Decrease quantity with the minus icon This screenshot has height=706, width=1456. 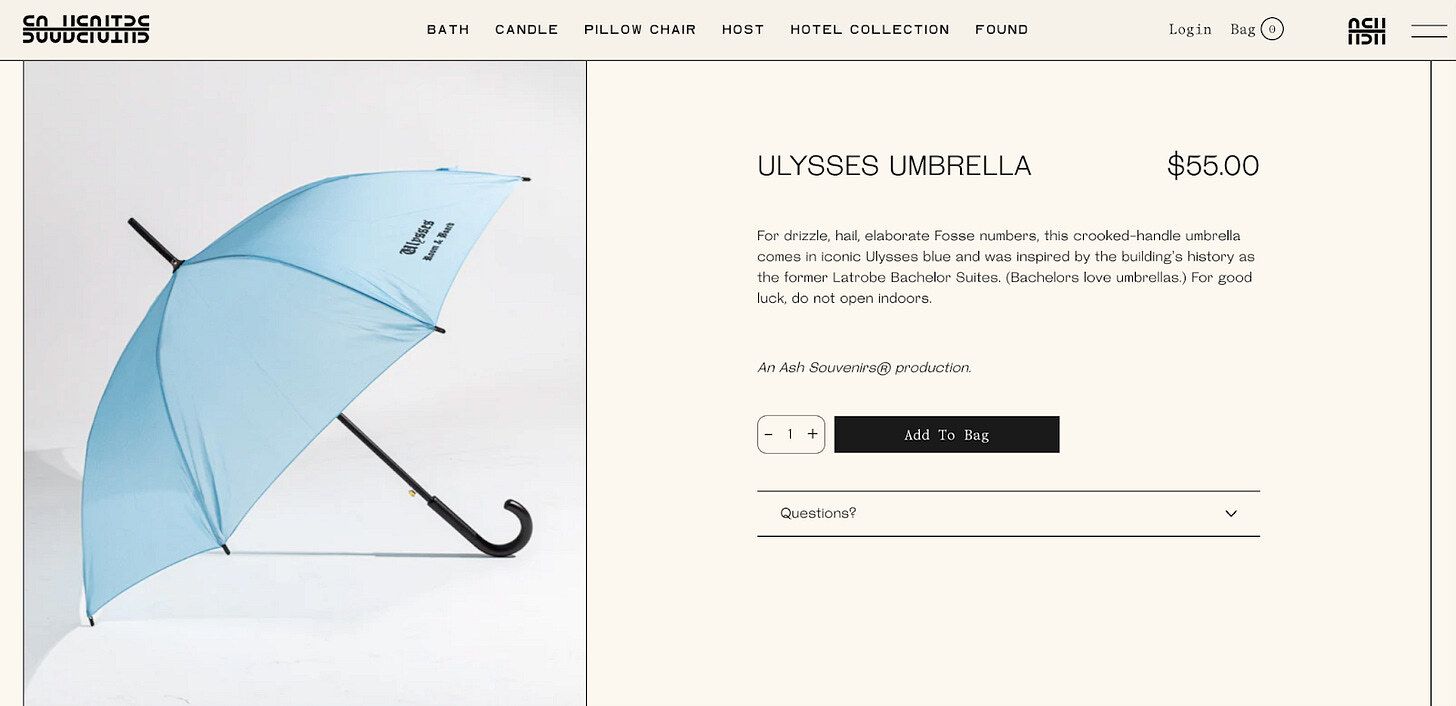(768, 434)
